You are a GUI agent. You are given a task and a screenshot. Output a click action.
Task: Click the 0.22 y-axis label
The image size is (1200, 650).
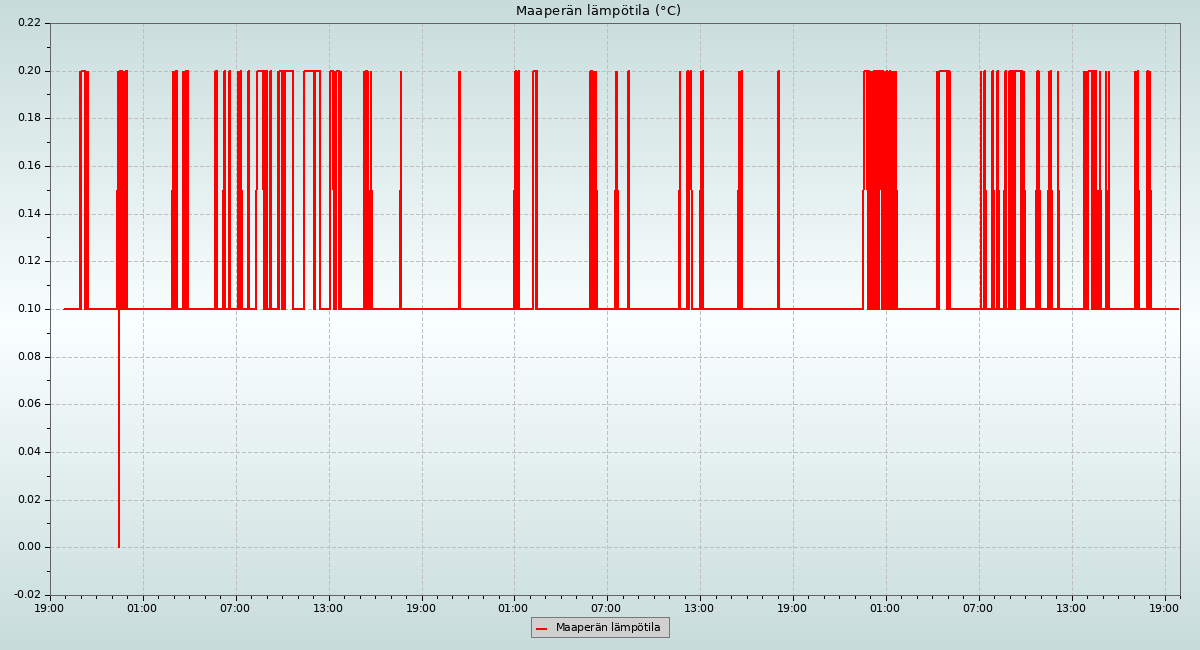pos(29,23)
